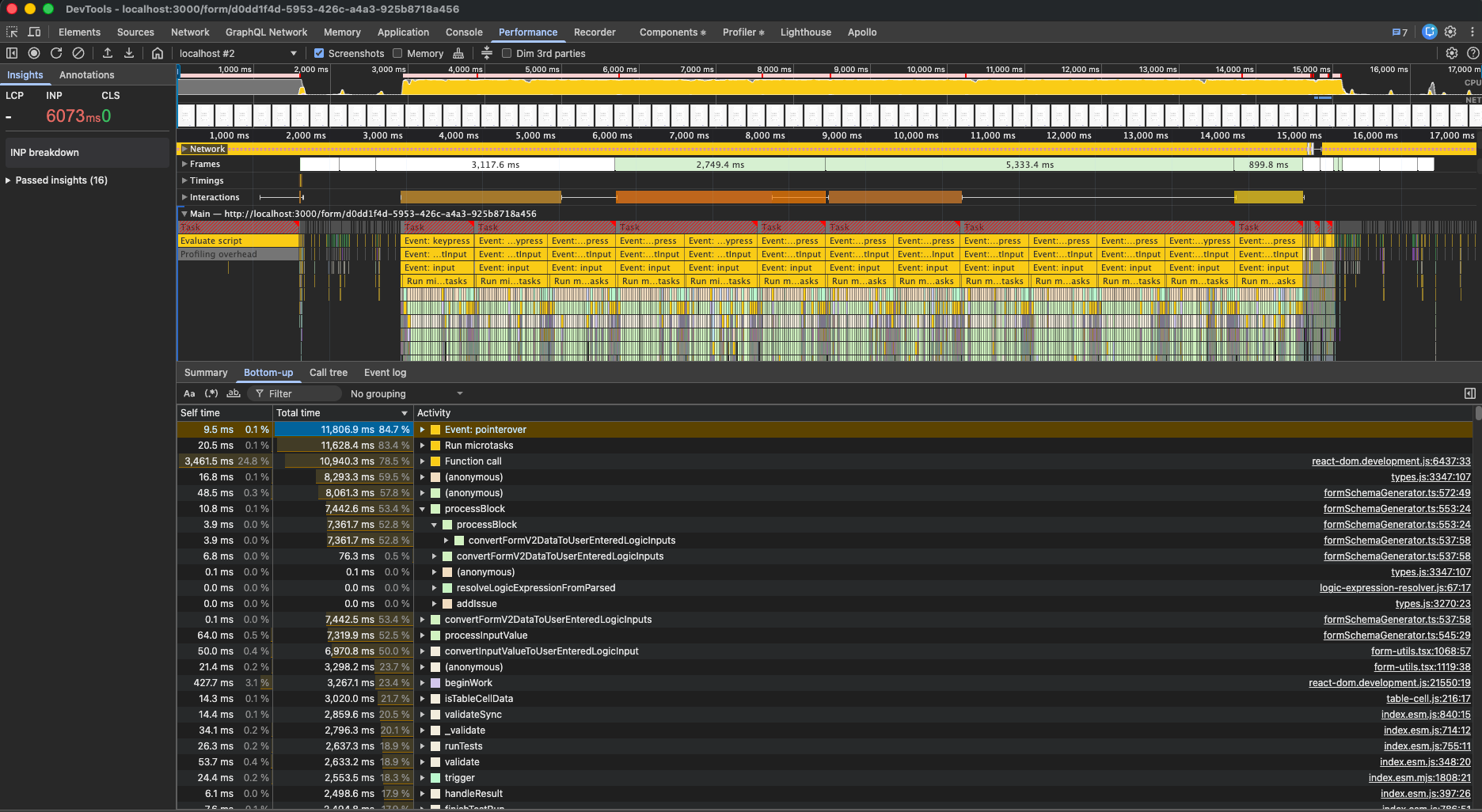1482x812 pixels.
Task: Switch to the Call tree tab
Action: [x=328, y=373]
